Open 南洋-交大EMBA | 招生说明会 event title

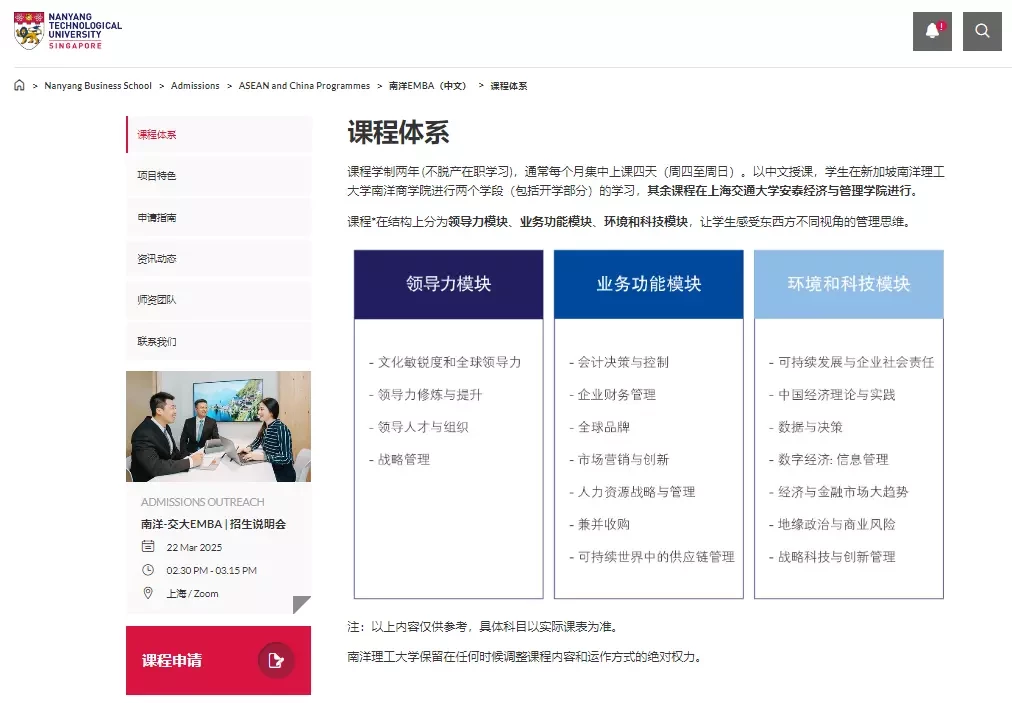(214, 524)
